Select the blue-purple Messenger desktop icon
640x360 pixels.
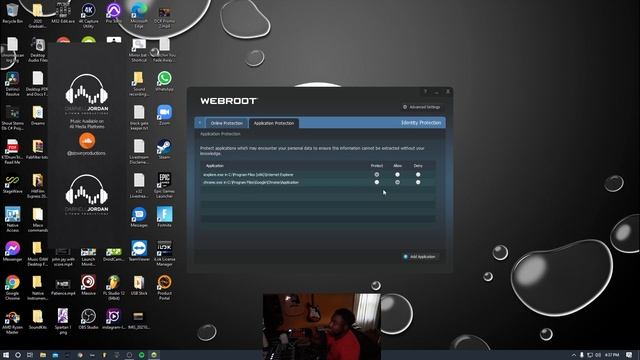point(12,251)
